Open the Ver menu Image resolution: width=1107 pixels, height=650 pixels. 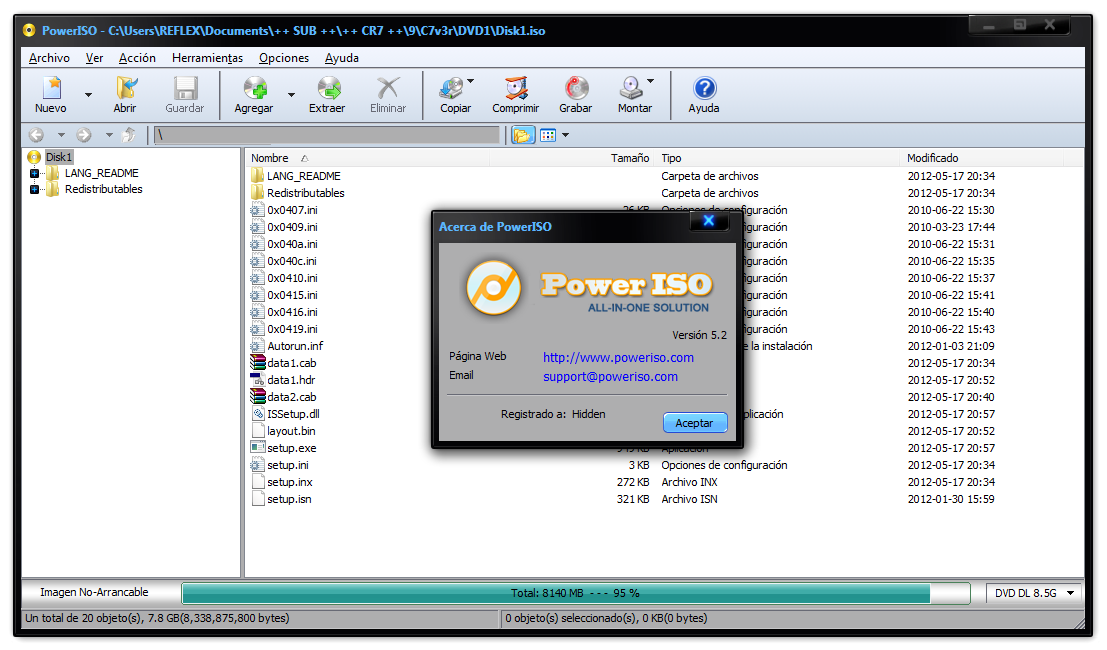point(94,58)
